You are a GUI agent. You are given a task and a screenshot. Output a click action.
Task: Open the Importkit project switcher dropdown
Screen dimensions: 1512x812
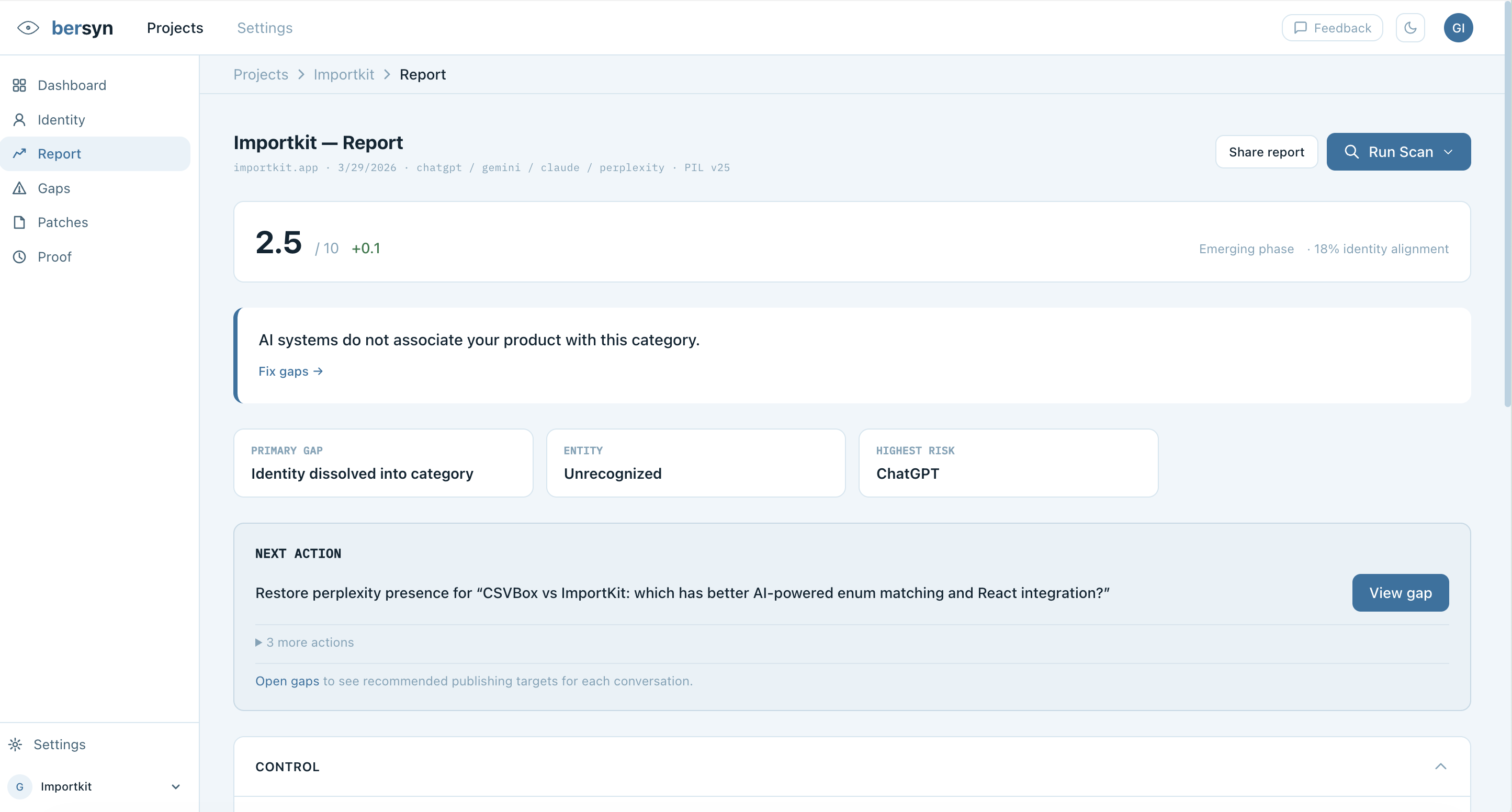(175, 787)
